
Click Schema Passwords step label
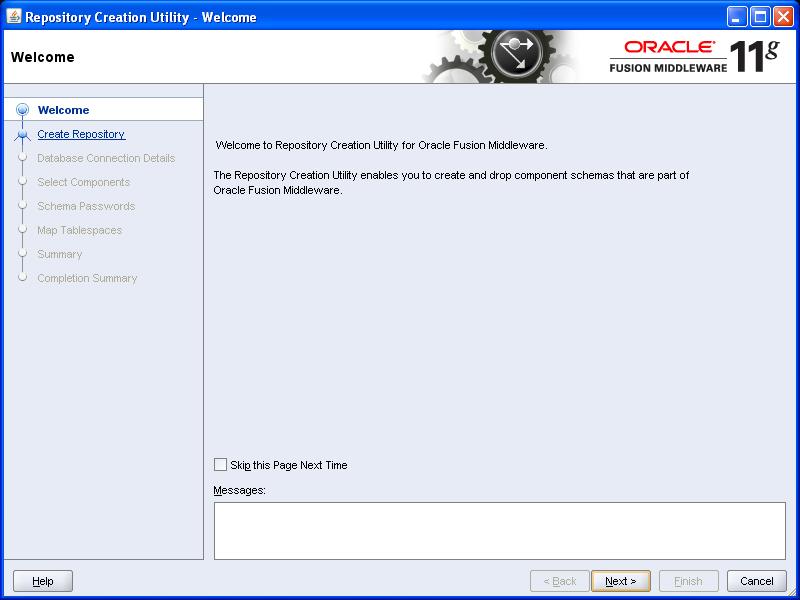86,206
